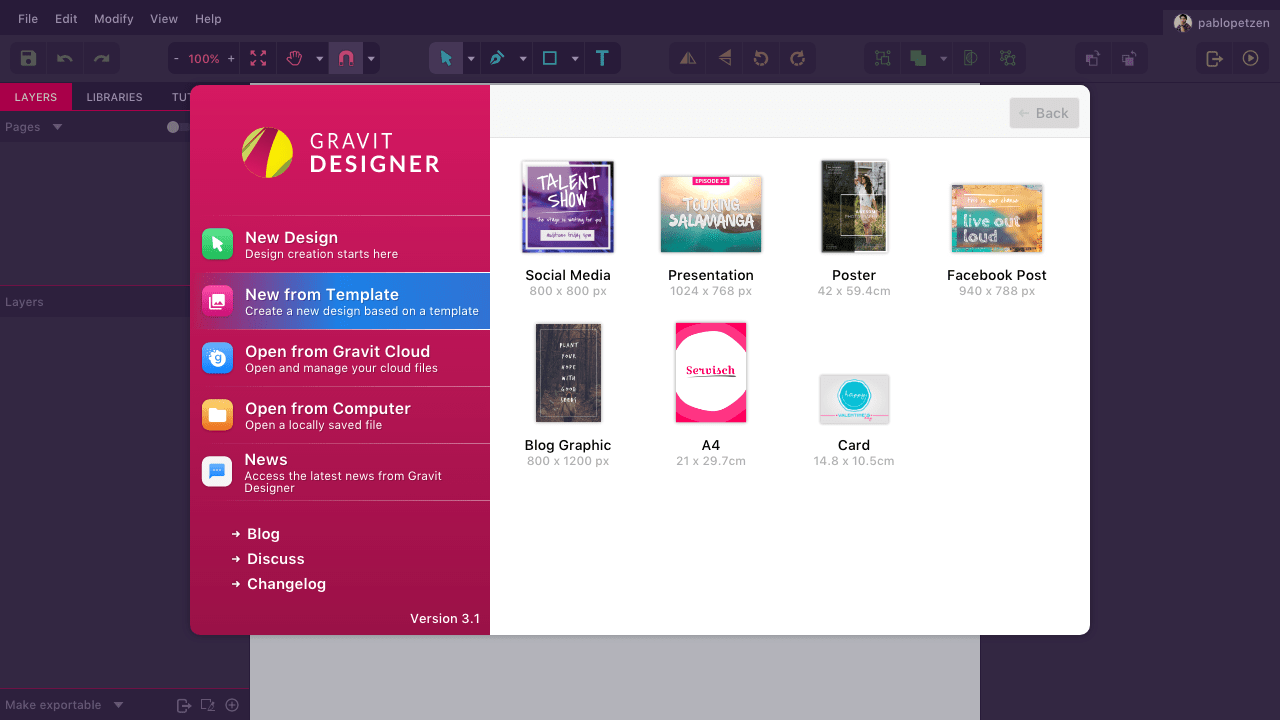Click the Present play icon

click(x=1250, y=59)
